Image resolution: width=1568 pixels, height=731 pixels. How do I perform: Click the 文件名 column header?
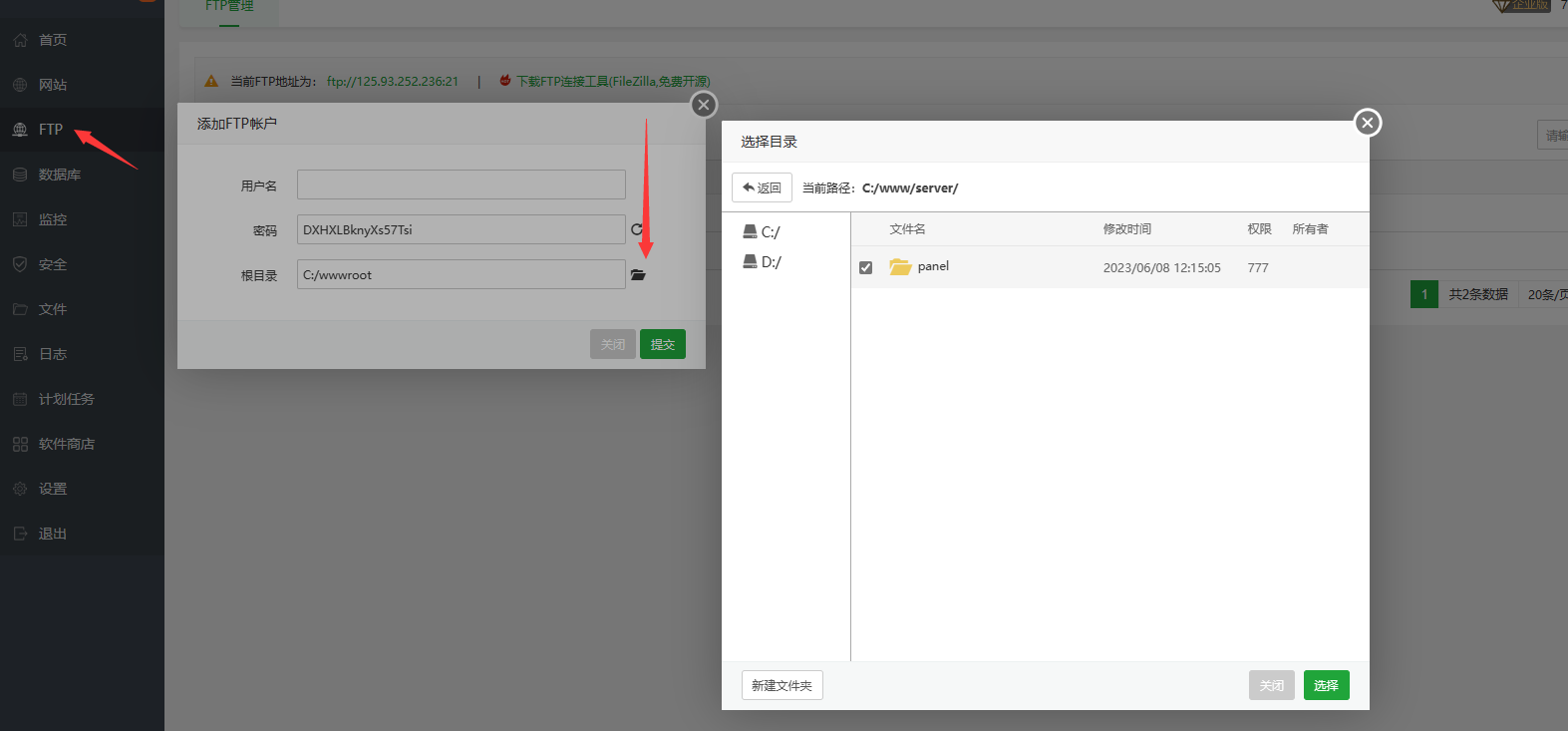(908, 228)
